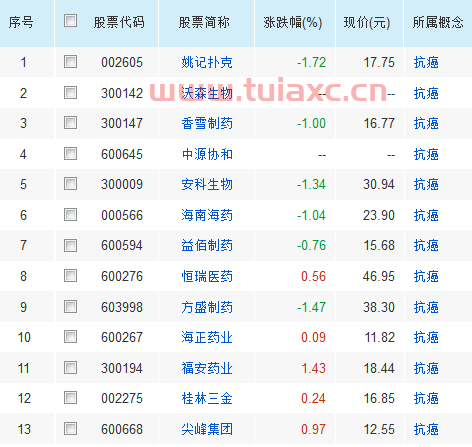Sort by the 涨跌幅(%) column header
472x447 pixels.
click(x=293, y=22)
